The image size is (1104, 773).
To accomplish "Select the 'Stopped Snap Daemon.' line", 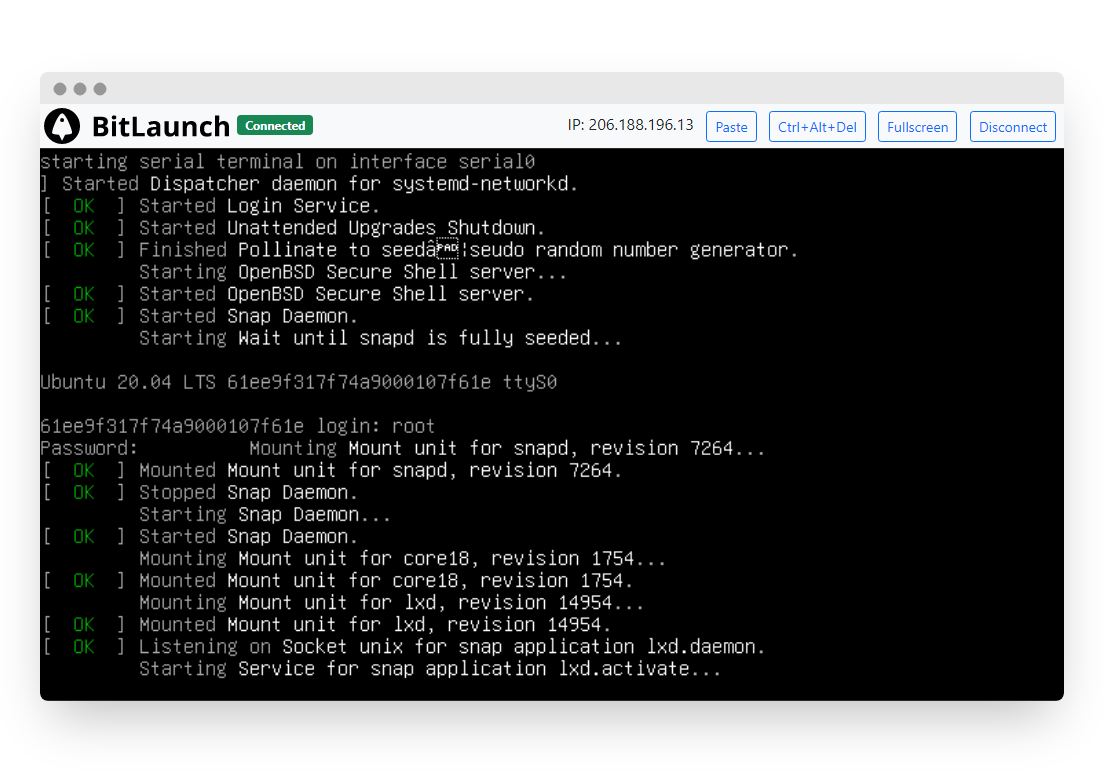I will 201,492.
